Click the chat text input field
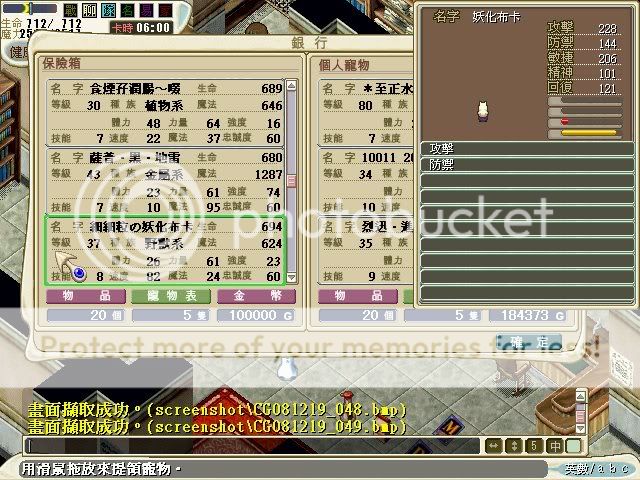Screen dimensions: 640x480 (250, 446)
